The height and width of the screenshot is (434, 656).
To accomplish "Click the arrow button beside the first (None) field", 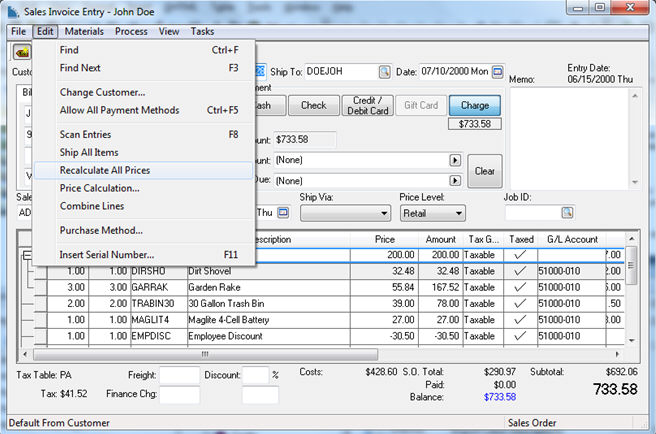I will pyautogui.click(x=455, y=160).
